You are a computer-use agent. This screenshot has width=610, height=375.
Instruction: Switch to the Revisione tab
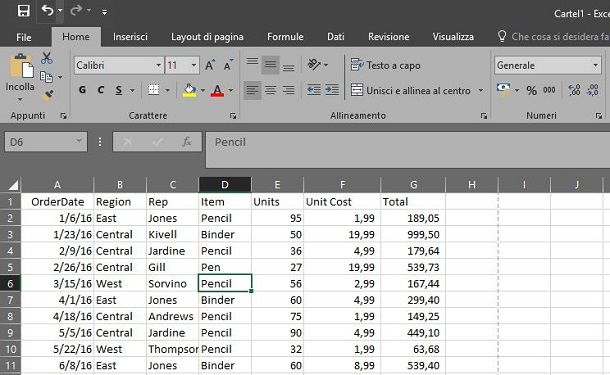(389, 37)
